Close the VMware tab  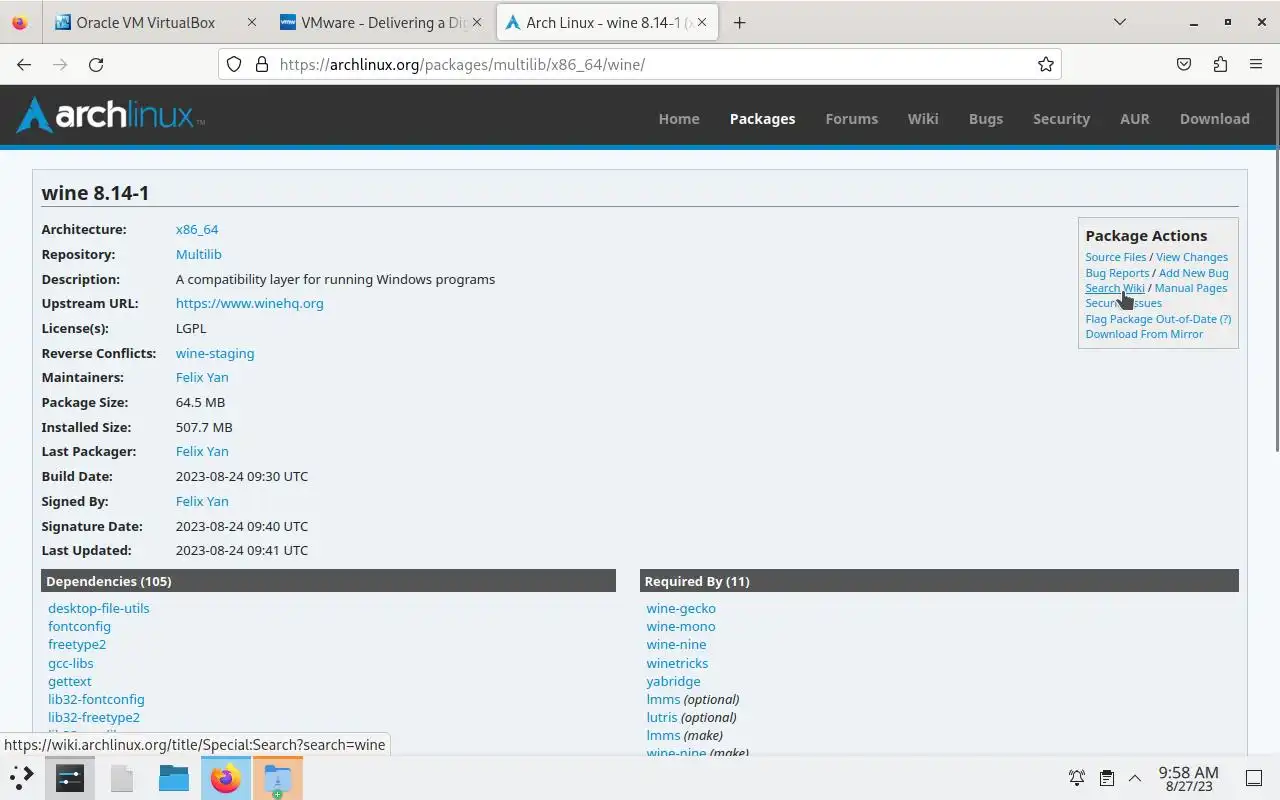point(478,22)
